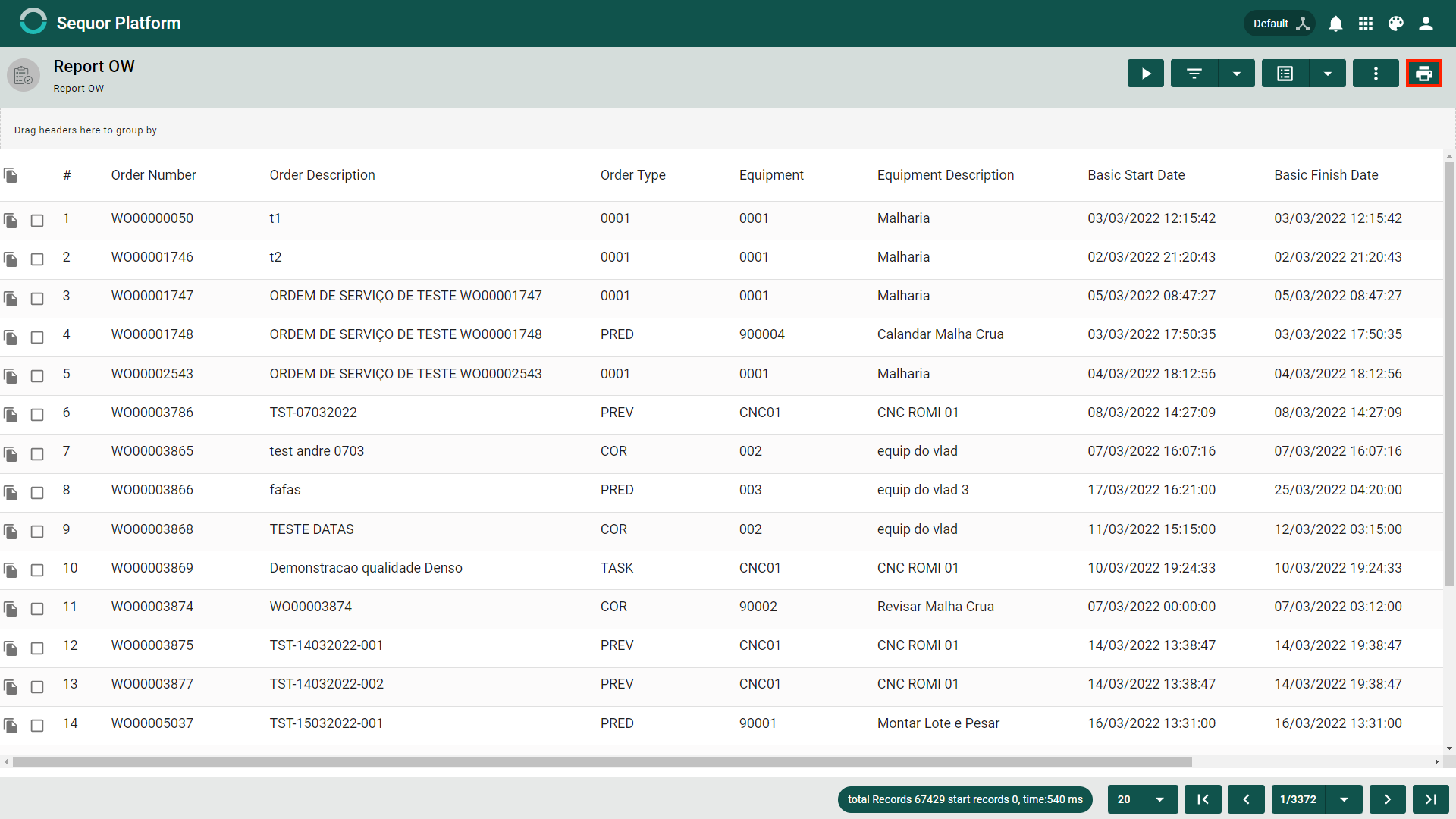Click the print icon button
1456x819 pixels.
pos(1424,74)
